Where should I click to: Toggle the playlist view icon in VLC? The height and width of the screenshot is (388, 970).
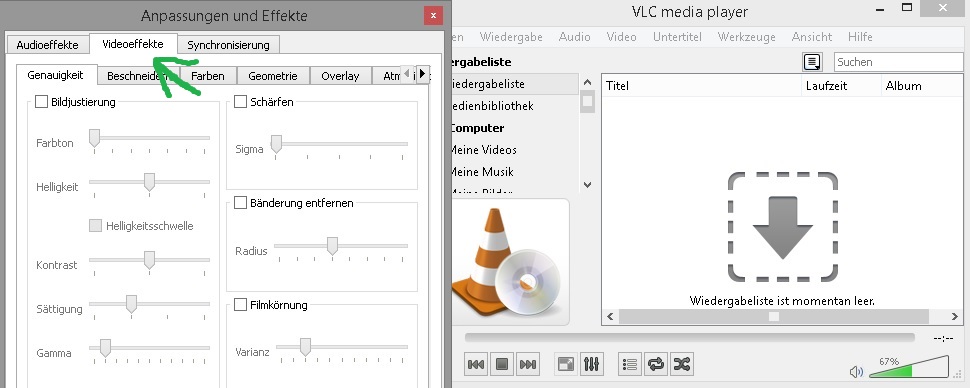630,364
